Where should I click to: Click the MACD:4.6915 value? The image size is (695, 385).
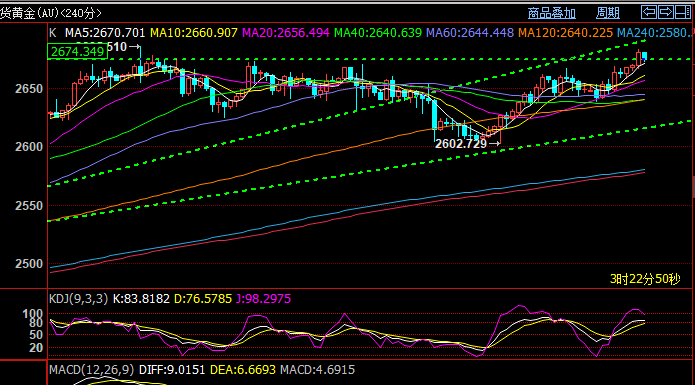coord(317,370)
